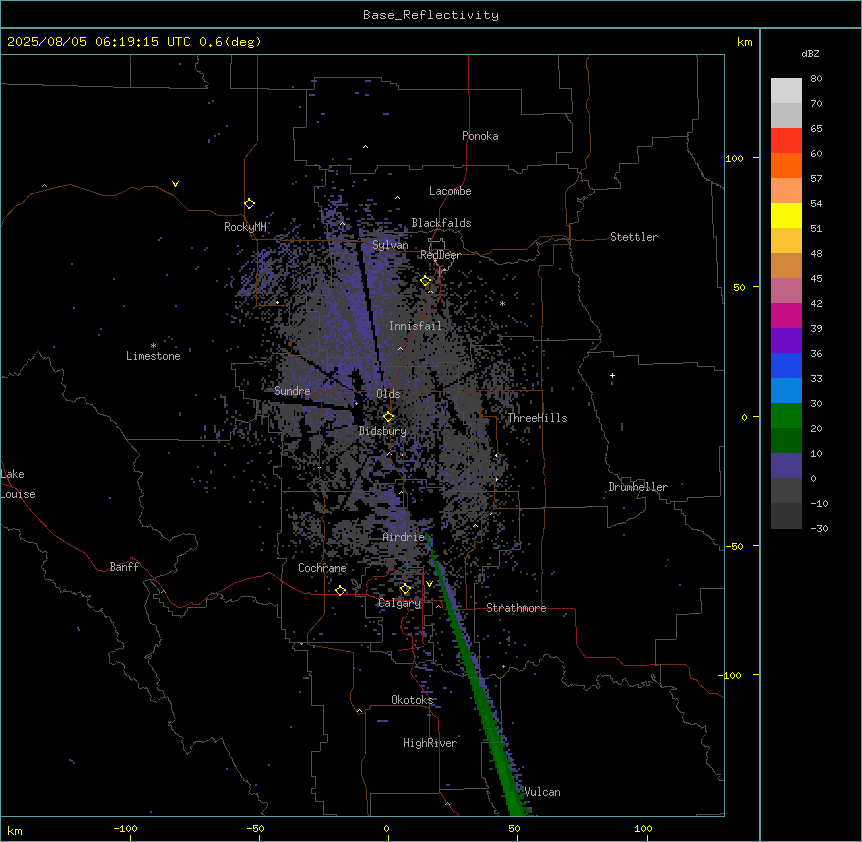Click the dBZ legend heading

pyautogui.click(x=810, y=53)
